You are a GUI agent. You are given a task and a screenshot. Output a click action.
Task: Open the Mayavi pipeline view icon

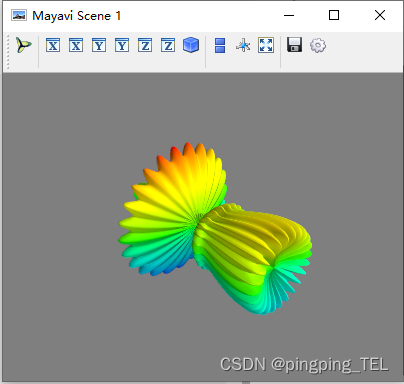(x=24, y=45)
